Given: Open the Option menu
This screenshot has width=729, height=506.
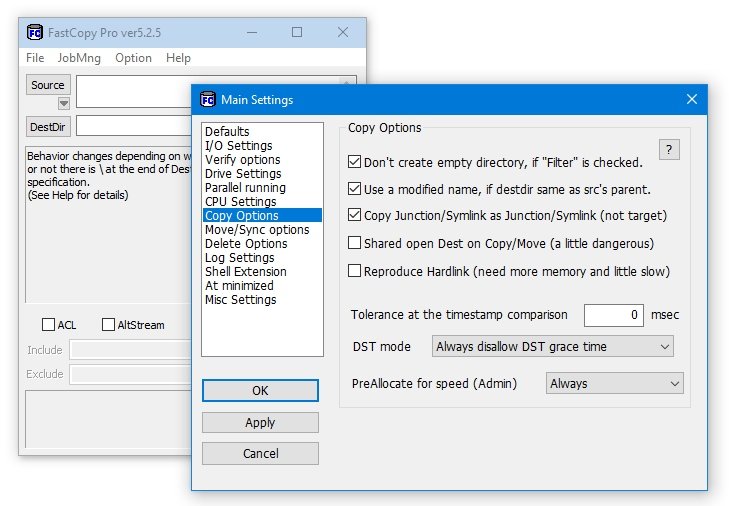Looking at the screenshot, I should point(133,58).
